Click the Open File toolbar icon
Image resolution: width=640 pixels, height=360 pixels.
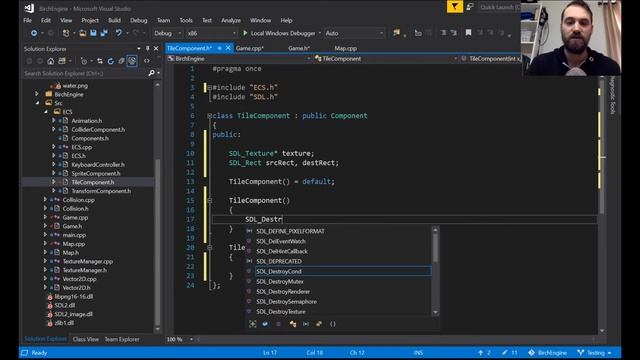(83, 33)
